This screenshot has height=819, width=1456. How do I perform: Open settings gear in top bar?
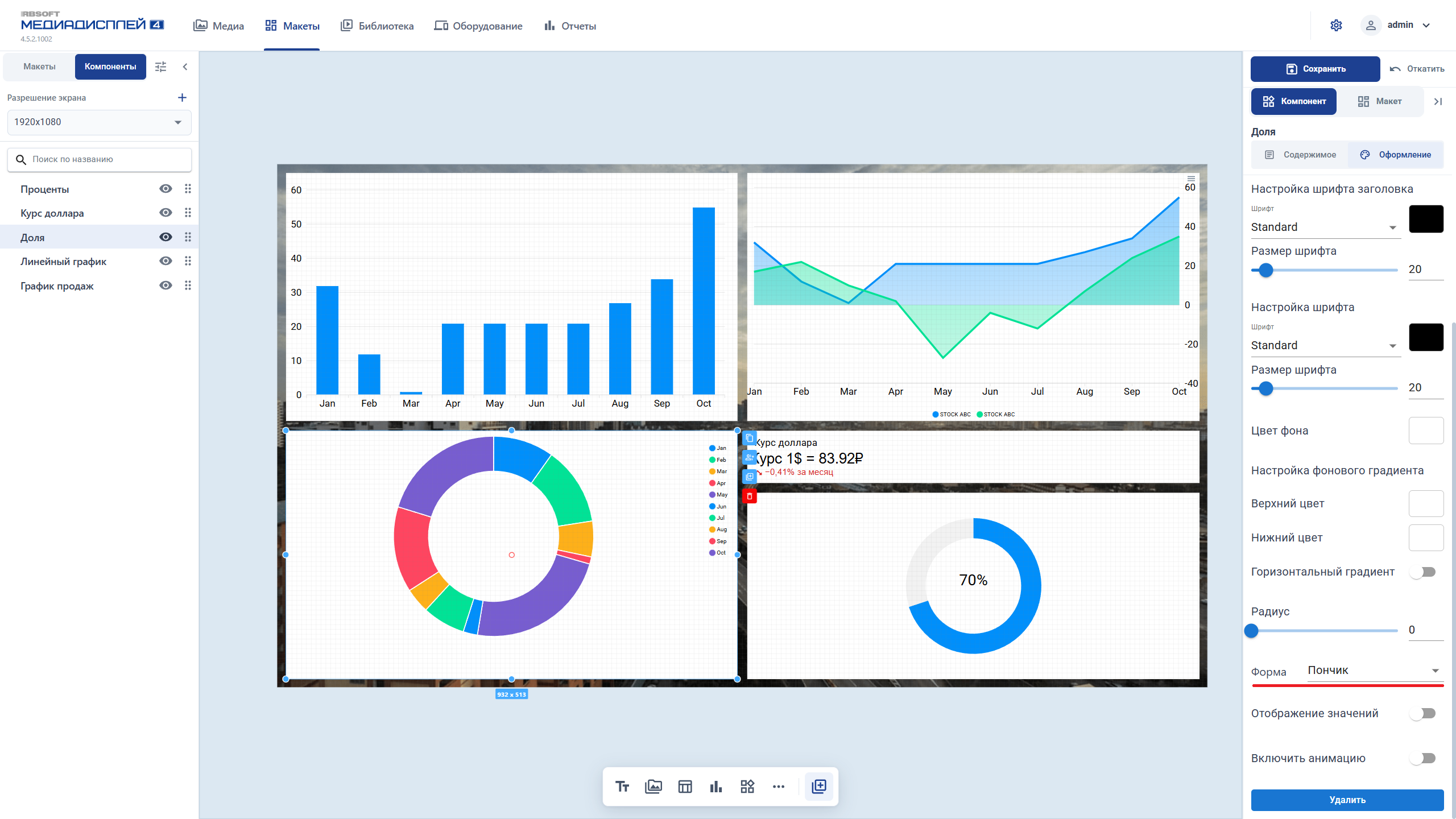(x=1336, y=26)
